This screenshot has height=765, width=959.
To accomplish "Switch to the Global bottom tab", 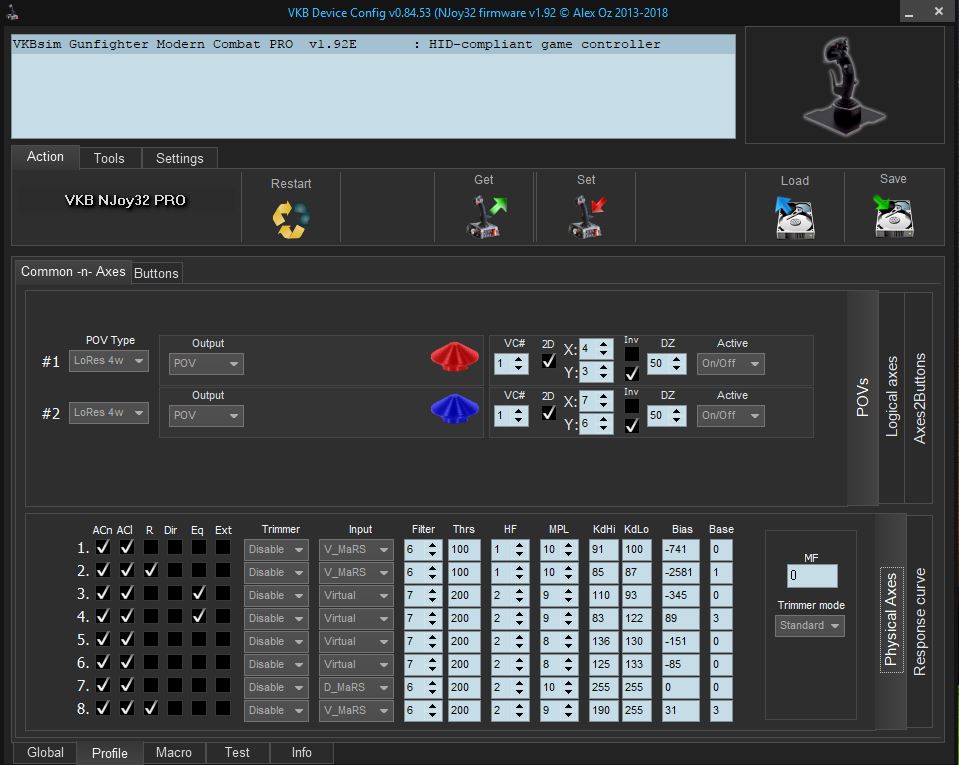I will pos(45,752).
